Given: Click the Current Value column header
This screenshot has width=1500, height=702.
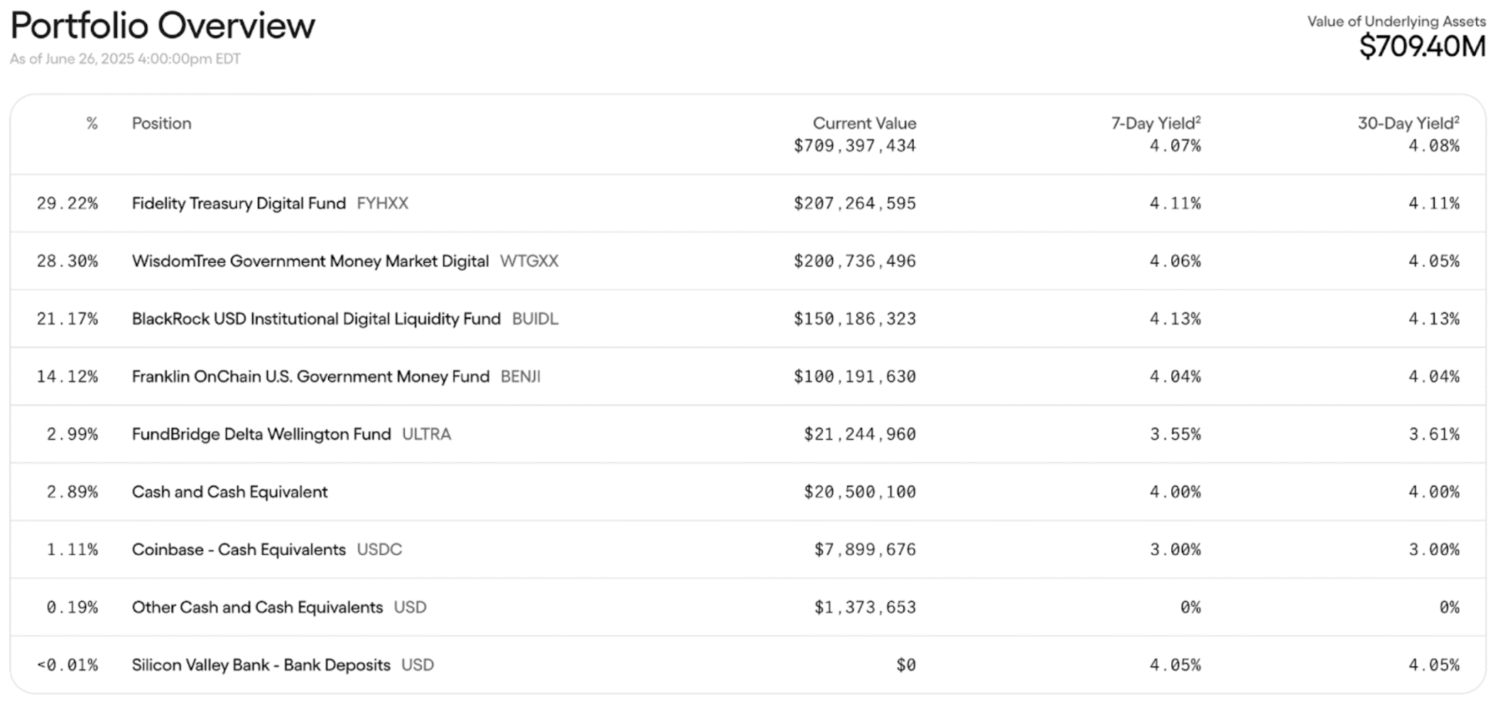Looking at the screenshot, I should click(864, 123).
